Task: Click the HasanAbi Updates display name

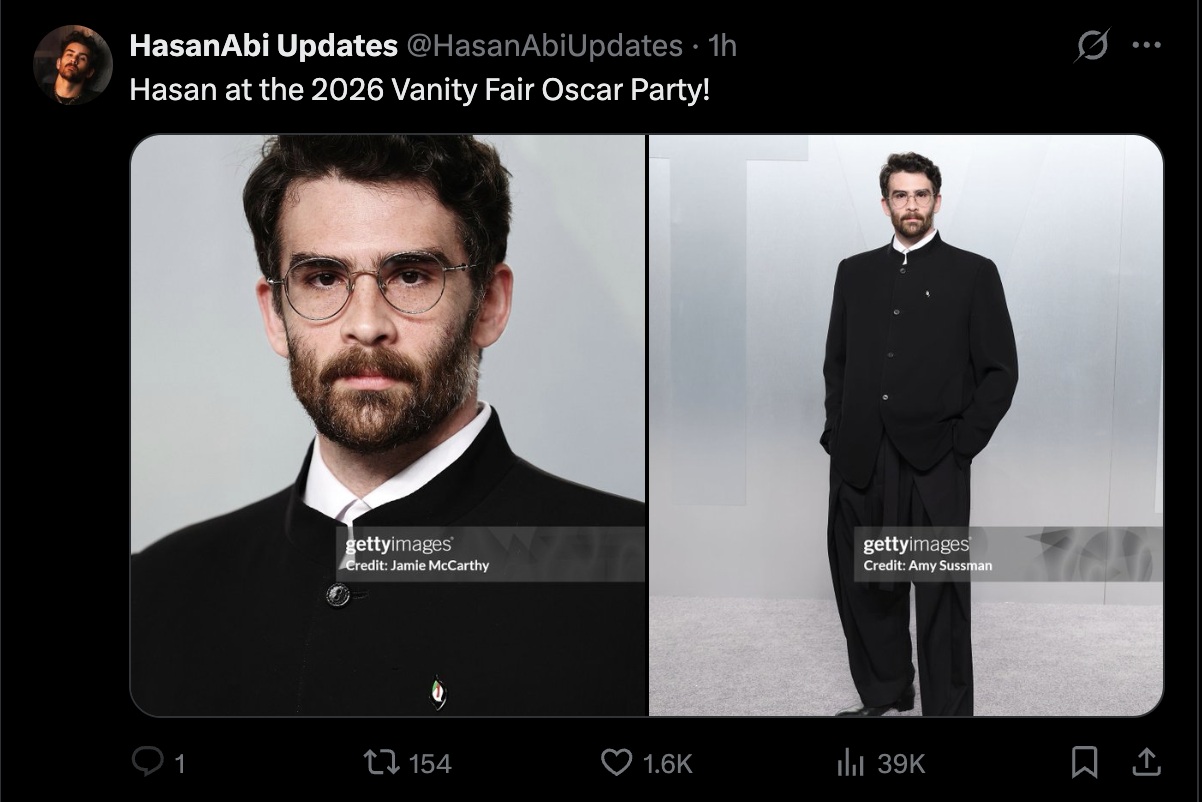Action: (264, 45)
